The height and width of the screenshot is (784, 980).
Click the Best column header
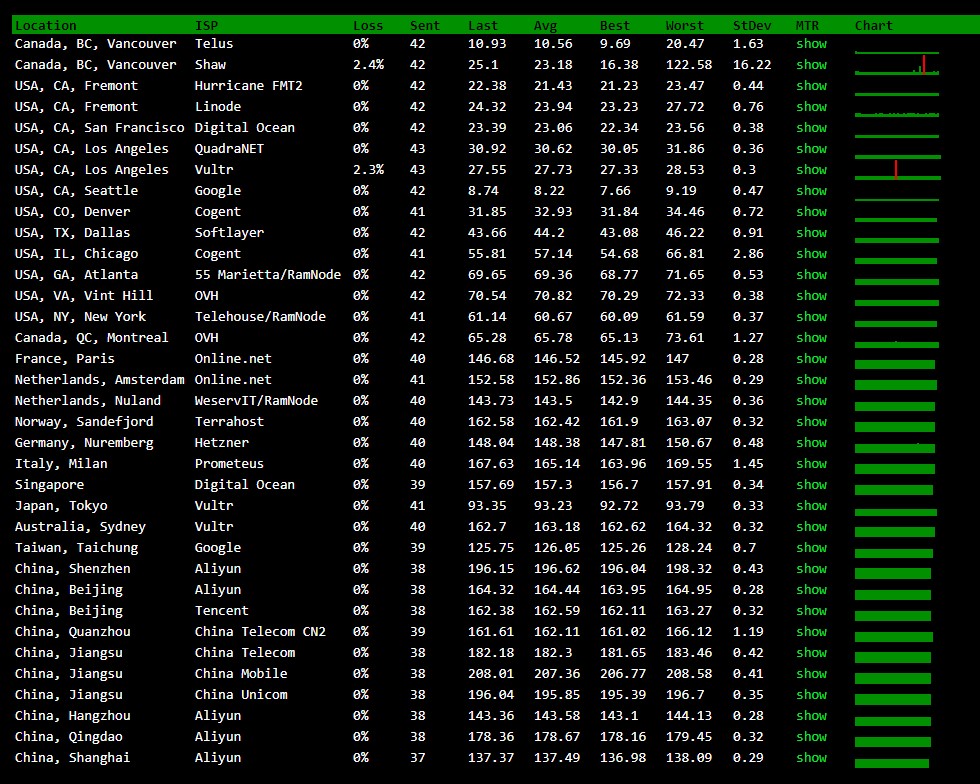point(615,26)
